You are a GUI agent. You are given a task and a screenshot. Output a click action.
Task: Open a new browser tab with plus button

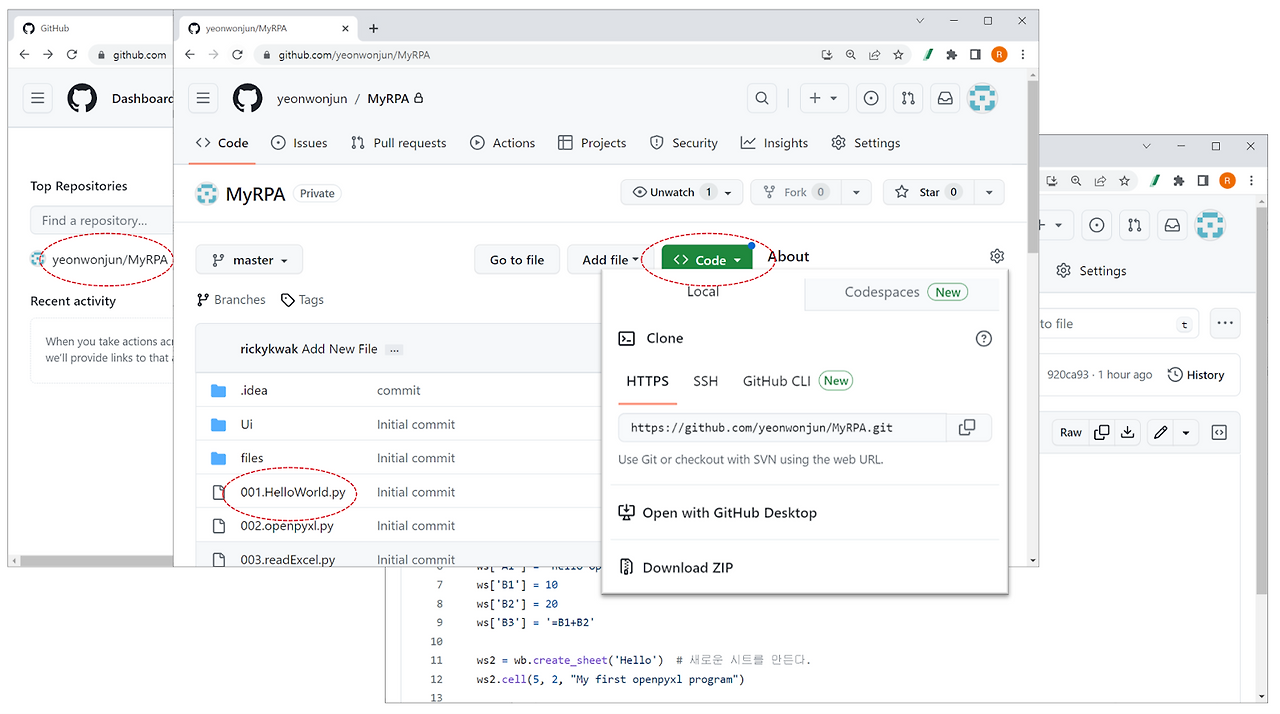(x=374, y=28)
